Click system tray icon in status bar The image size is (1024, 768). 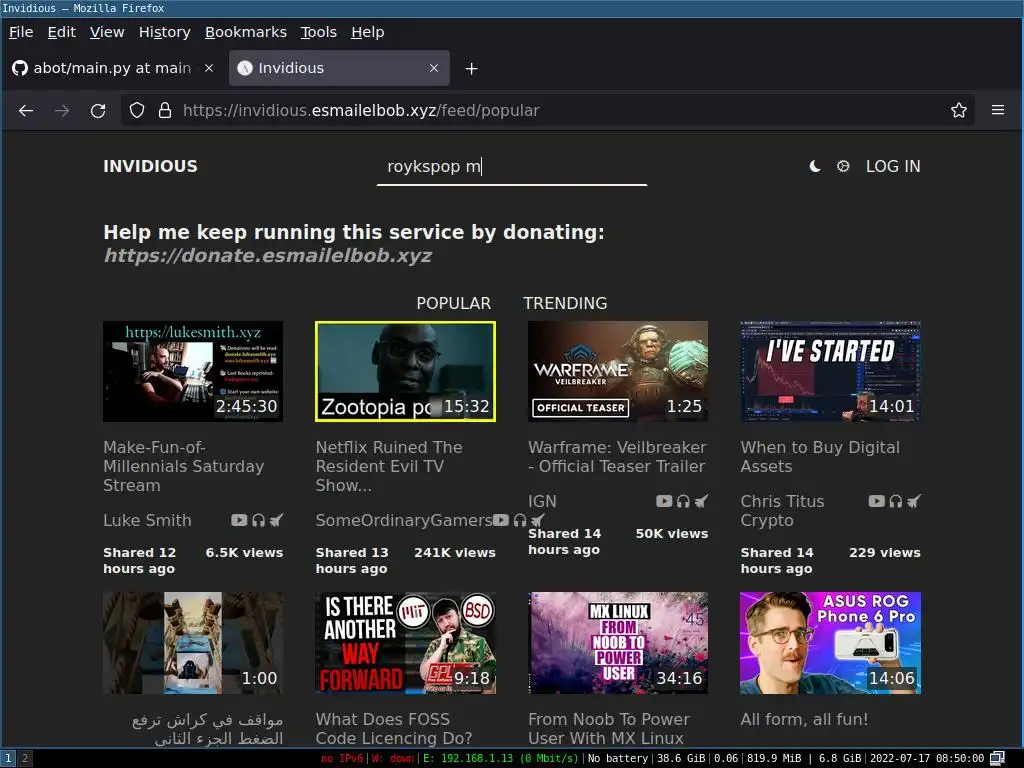tap(997, 758)
